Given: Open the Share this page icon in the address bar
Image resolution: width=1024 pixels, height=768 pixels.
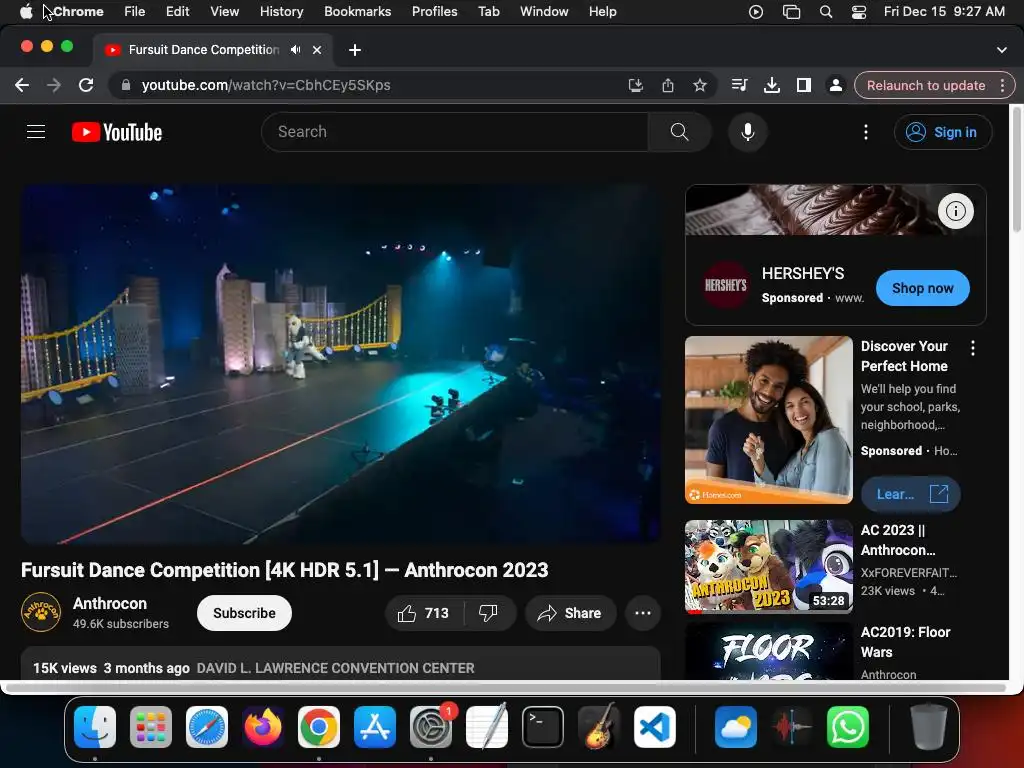Looking at the screenshot, I should (667, 85).
